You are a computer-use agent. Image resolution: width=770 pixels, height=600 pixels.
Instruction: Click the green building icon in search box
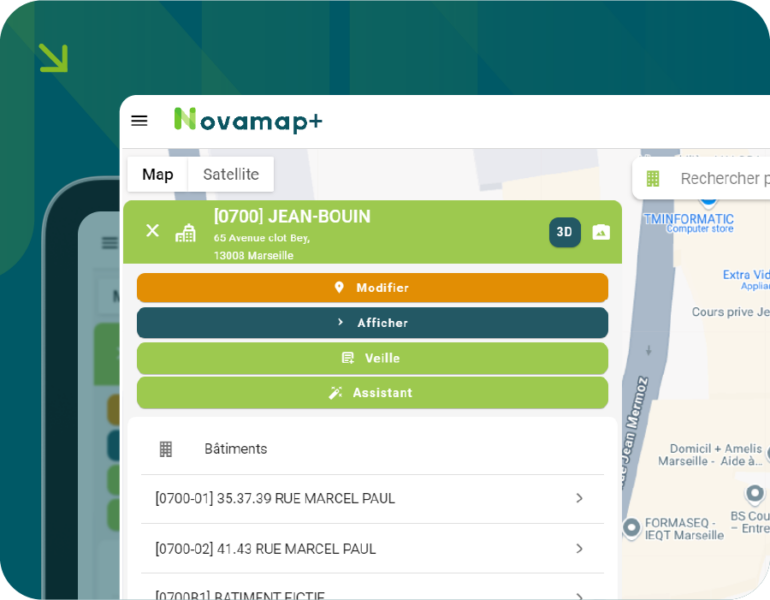[x=653, y=179]
